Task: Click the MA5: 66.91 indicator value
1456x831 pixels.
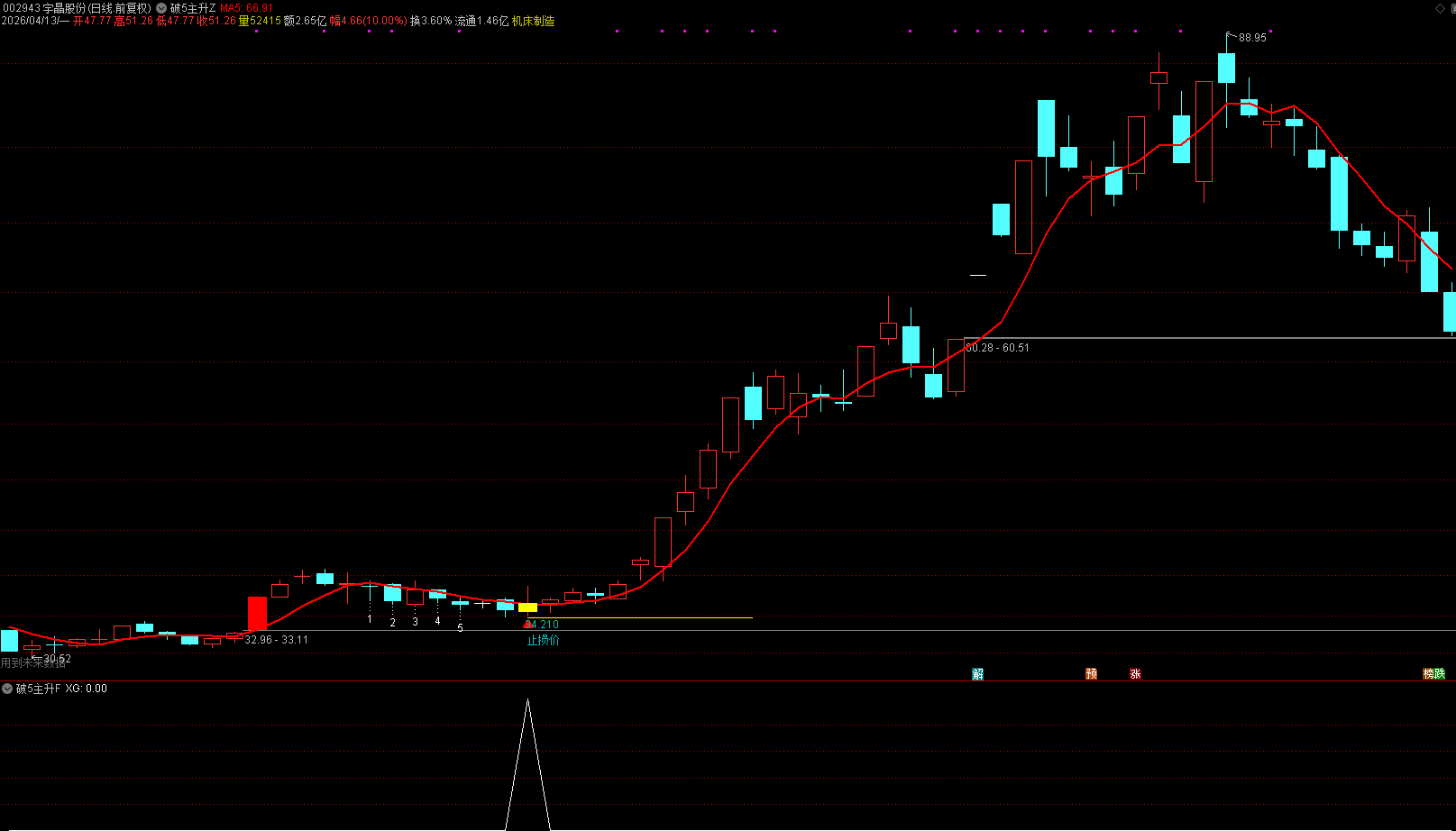Action: pos(247,8)
